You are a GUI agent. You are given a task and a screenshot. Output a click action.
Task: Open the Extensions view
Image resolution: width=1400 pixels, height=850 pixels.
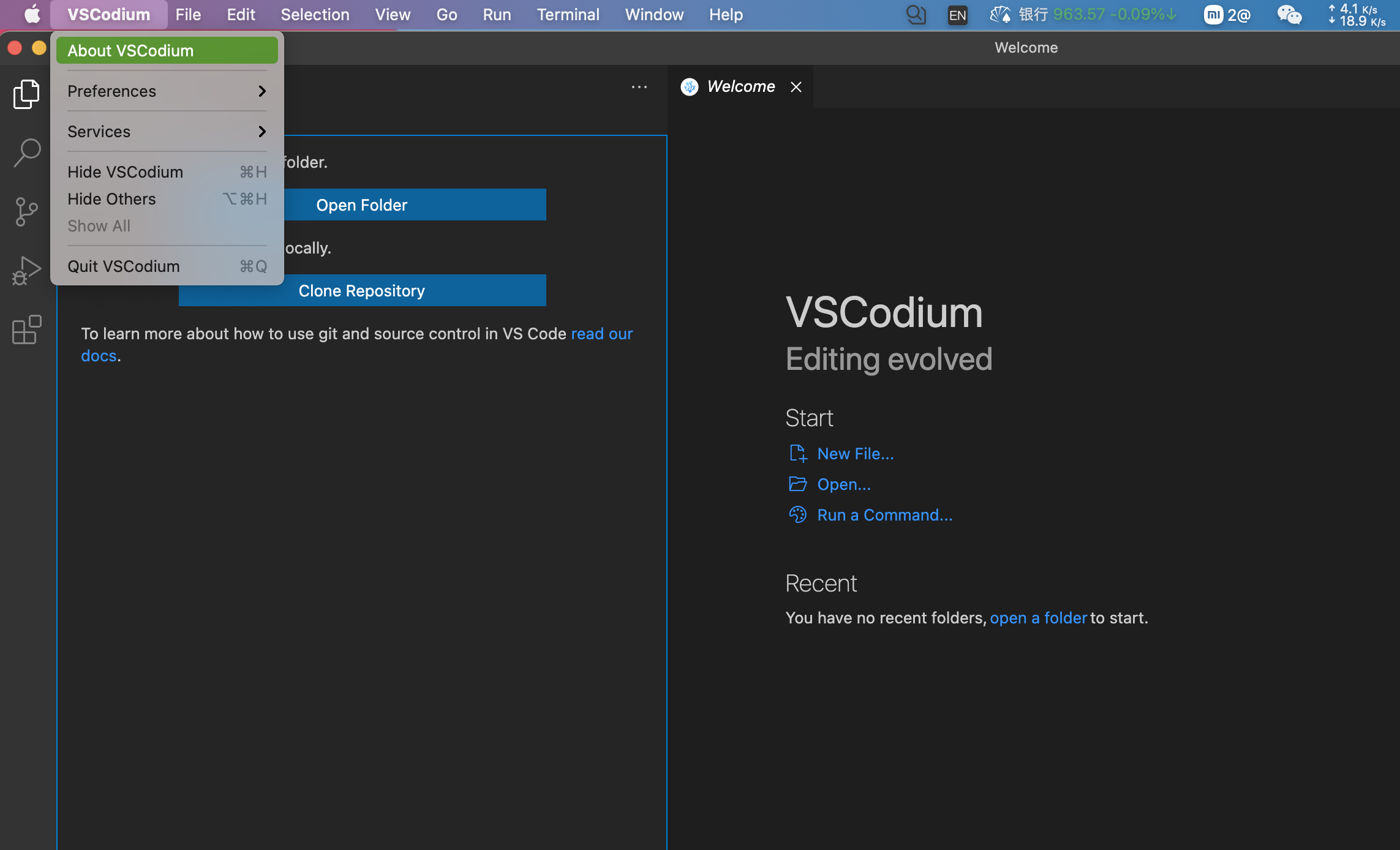[x=26, y=329]
